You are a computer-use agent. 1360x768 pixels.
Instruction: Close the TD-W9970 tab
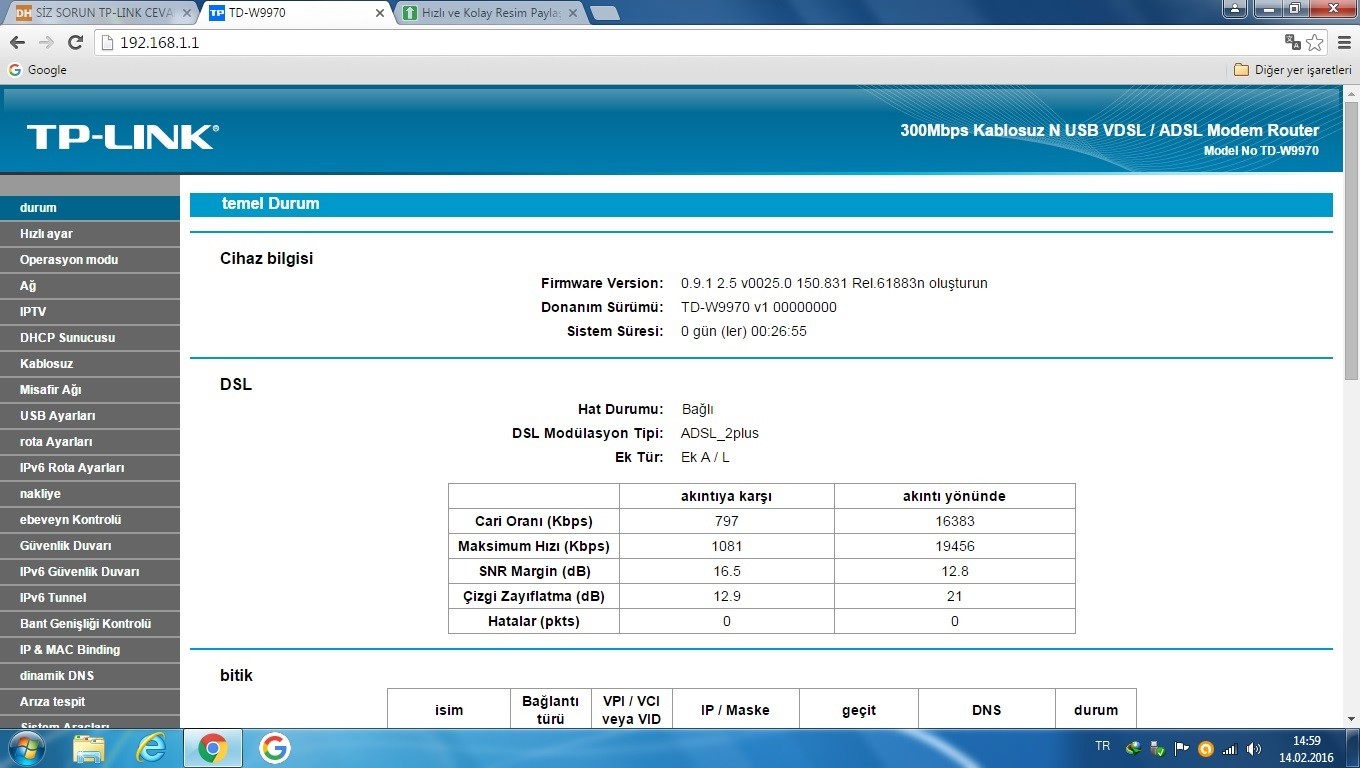click(x=380, y=13)
